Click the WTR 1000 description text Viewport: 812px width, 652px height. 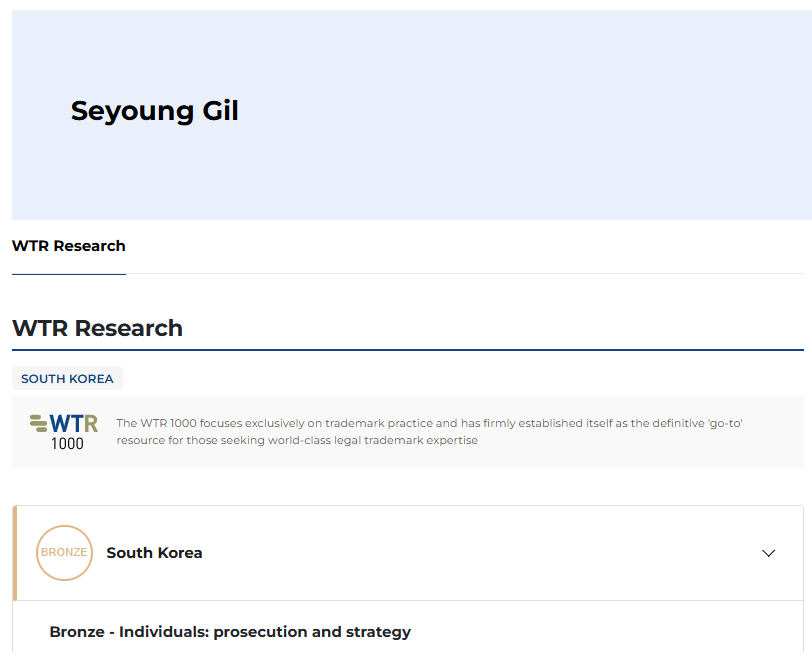[x=430, y=424]
